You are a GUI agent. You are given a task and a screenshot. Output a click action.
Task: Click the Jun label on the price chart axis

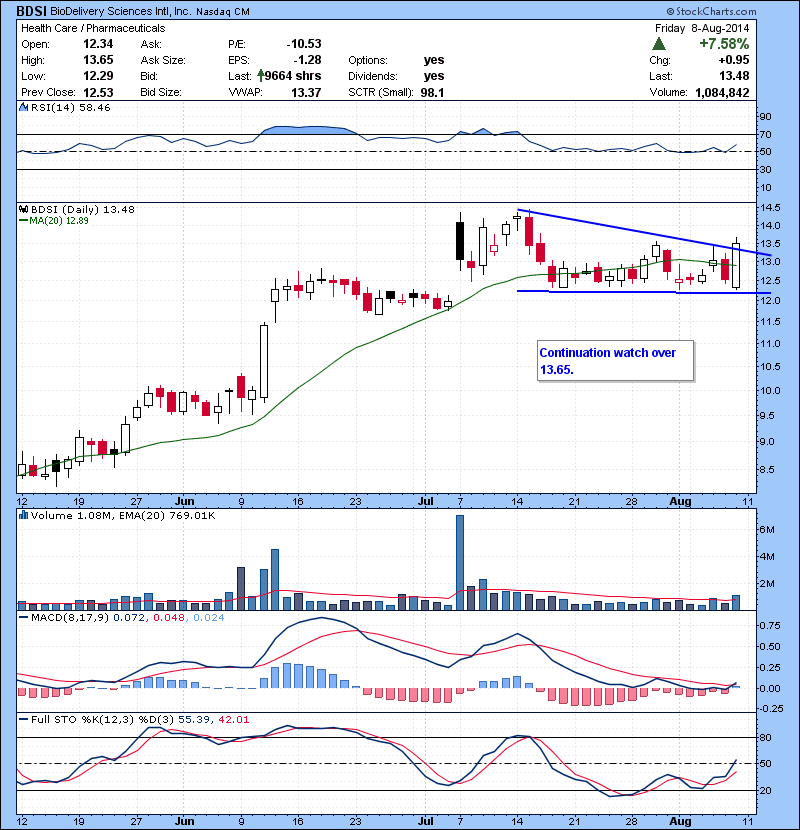(x=184, y=501)
